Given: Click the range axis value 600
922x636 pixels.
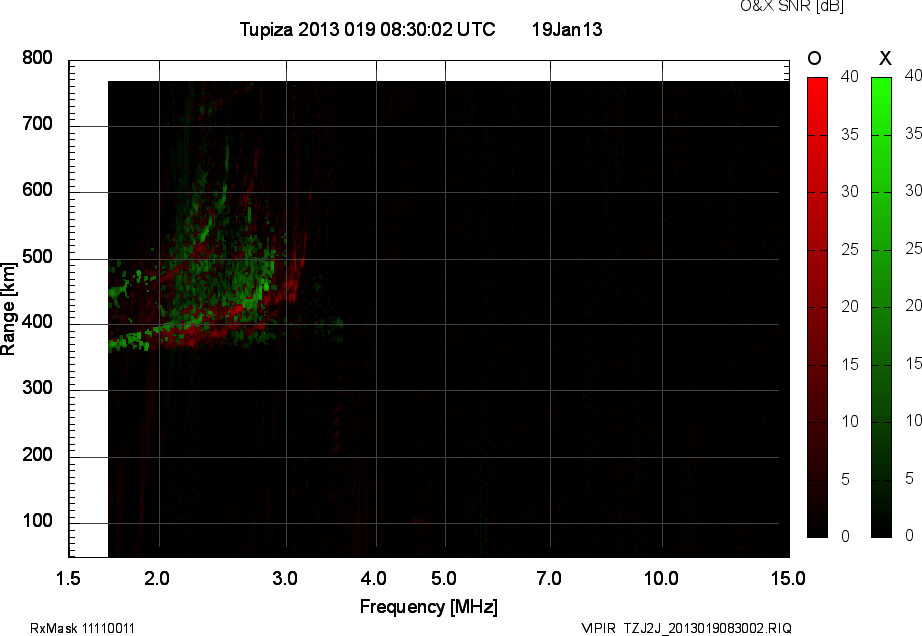Looking at the screenshot, I should (x=37, y=189).
